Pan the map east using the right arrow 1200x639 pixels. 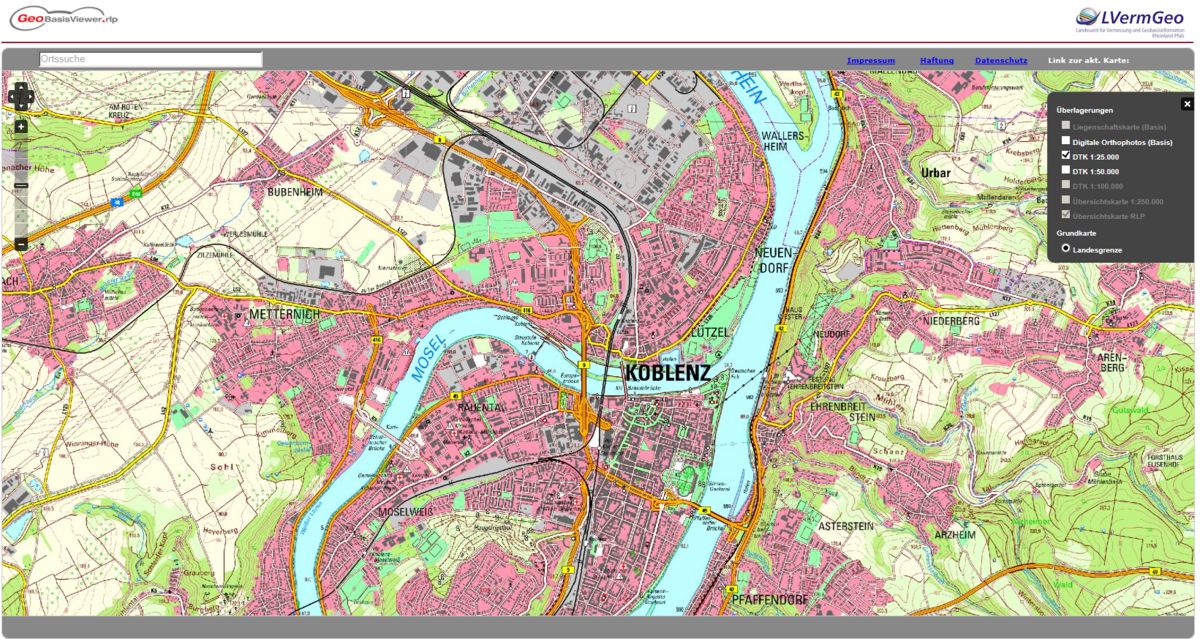tap(31, 96)
